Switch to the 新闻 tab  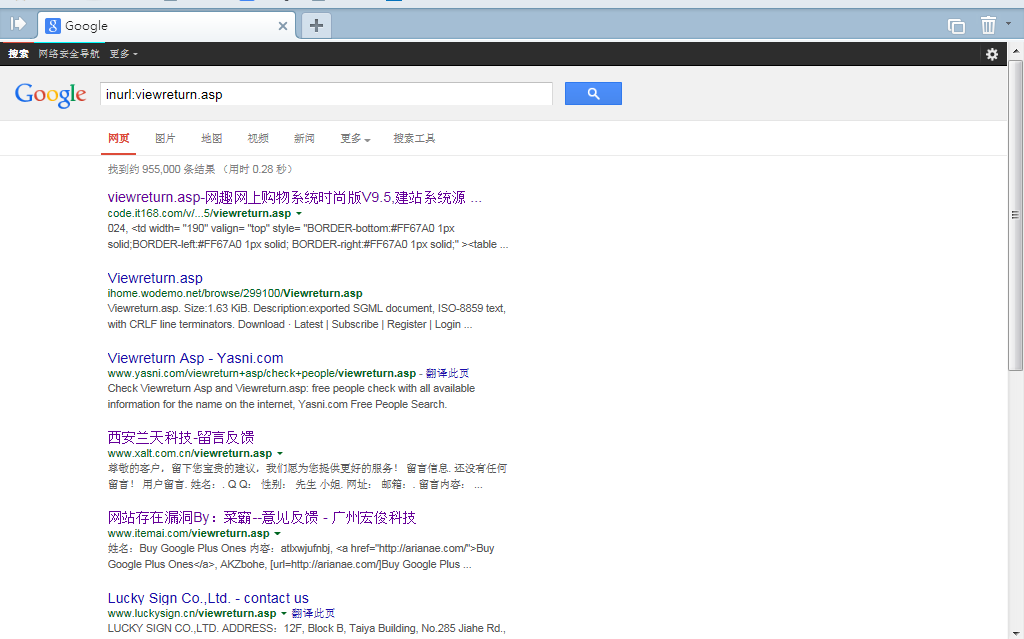[304, 139]
